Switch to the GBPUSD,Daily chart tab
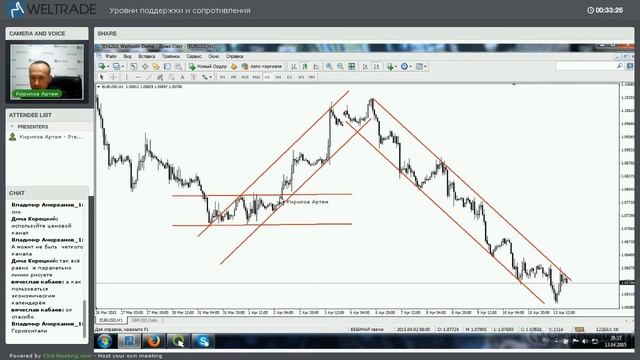This screenshot has height=360, width=640. click(144, 320)
